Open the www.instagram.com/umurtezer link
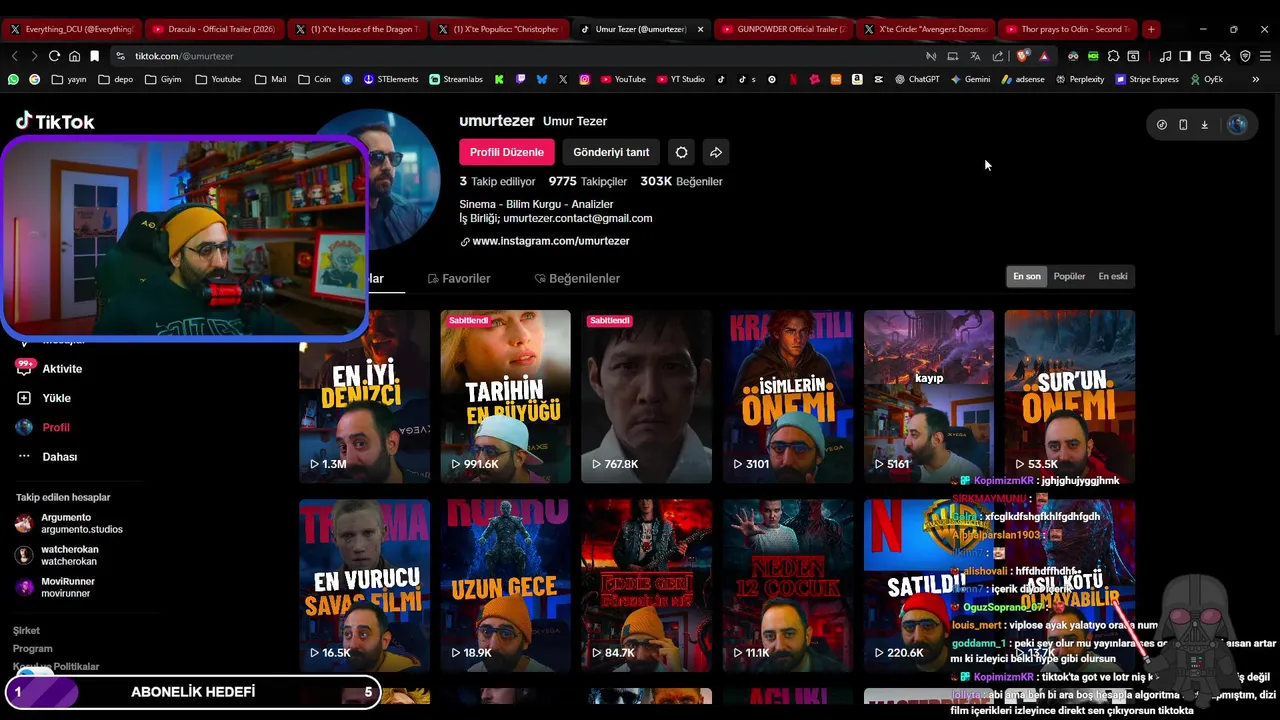Screen dimensions: 1280x720 [551, 241]
